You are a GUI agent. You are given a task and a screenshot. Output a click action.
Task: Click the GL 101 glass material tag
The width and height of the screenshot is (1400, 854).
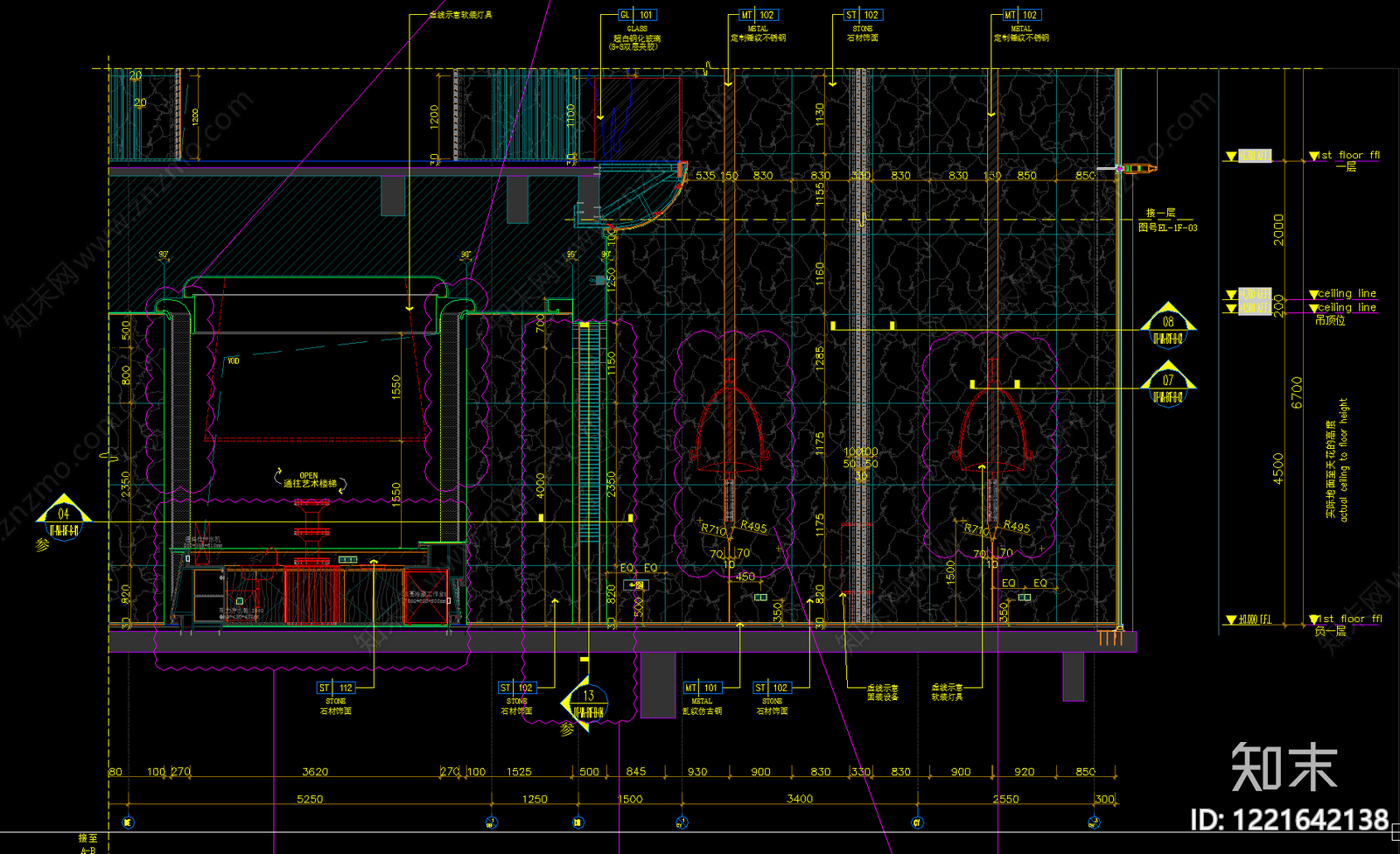(637, 15)
